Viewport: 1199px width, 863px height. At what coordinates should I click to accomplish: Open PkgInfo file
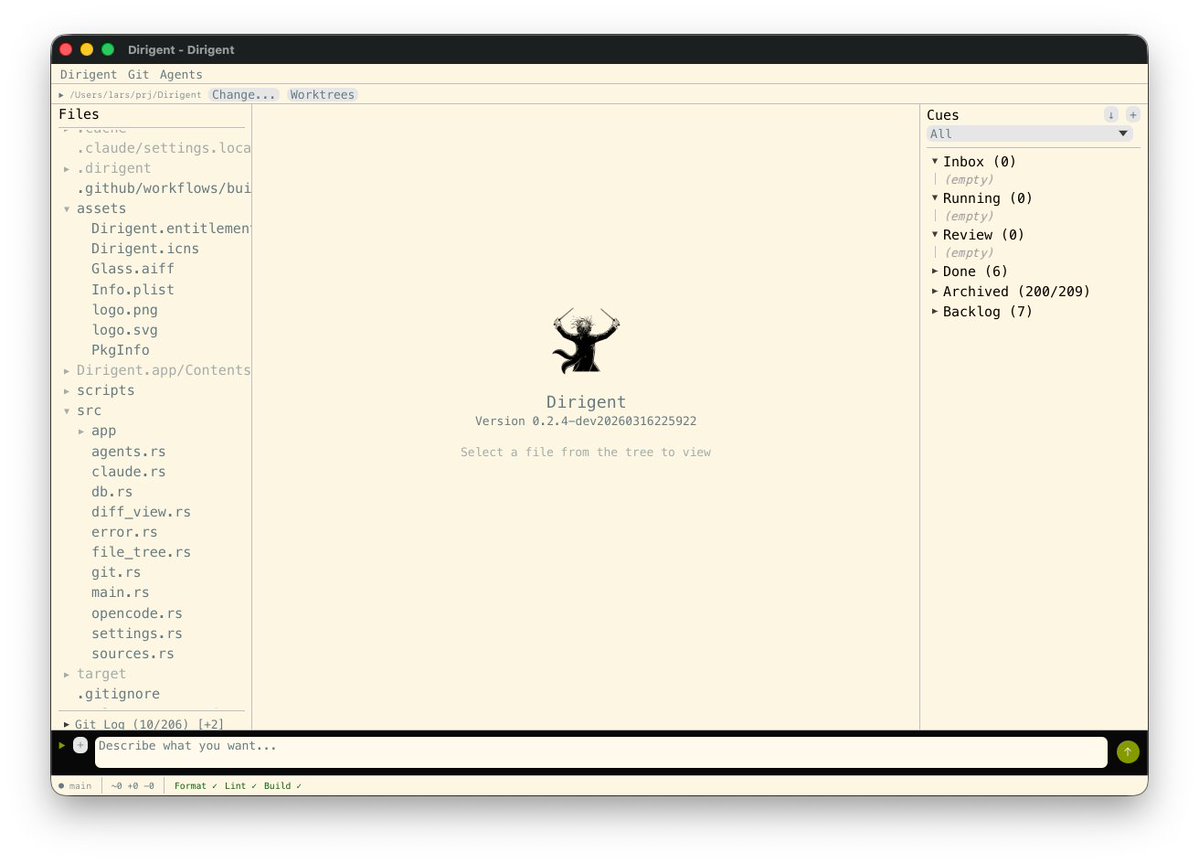[121, 350]
